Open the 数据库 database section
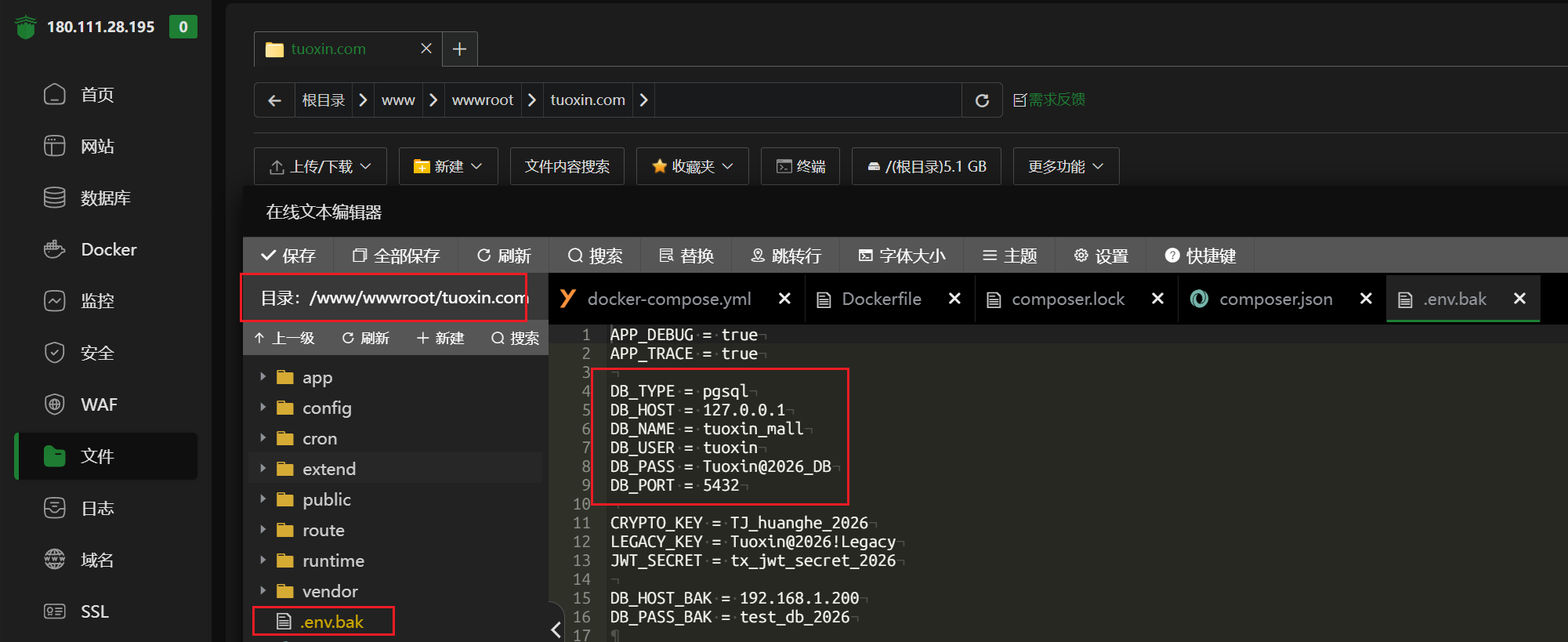Screen dimensions: 1568x642 point(106,198)
